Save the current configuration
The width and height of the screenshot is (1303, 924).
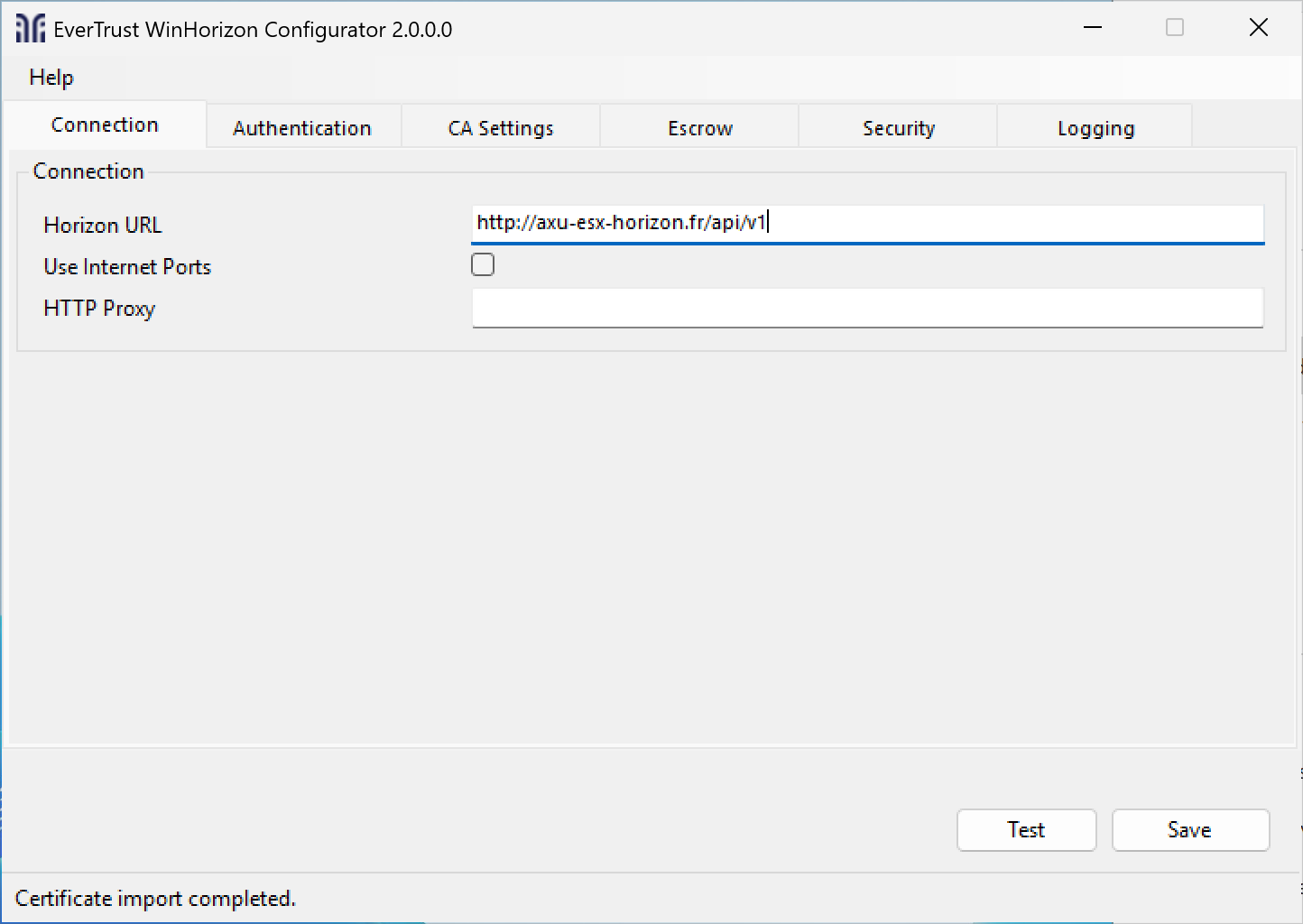point(1190,830)
